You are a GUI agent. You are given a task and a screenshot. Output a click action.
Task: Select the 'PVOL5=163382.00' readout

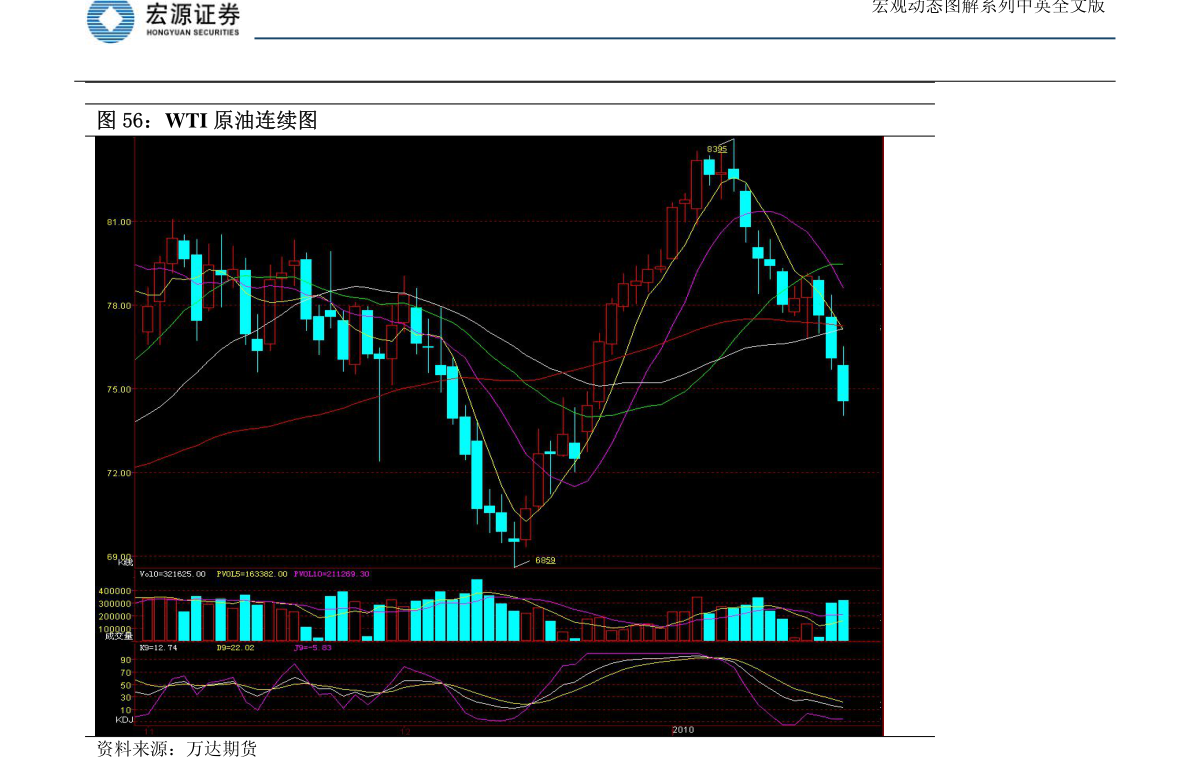pos(251,574)
